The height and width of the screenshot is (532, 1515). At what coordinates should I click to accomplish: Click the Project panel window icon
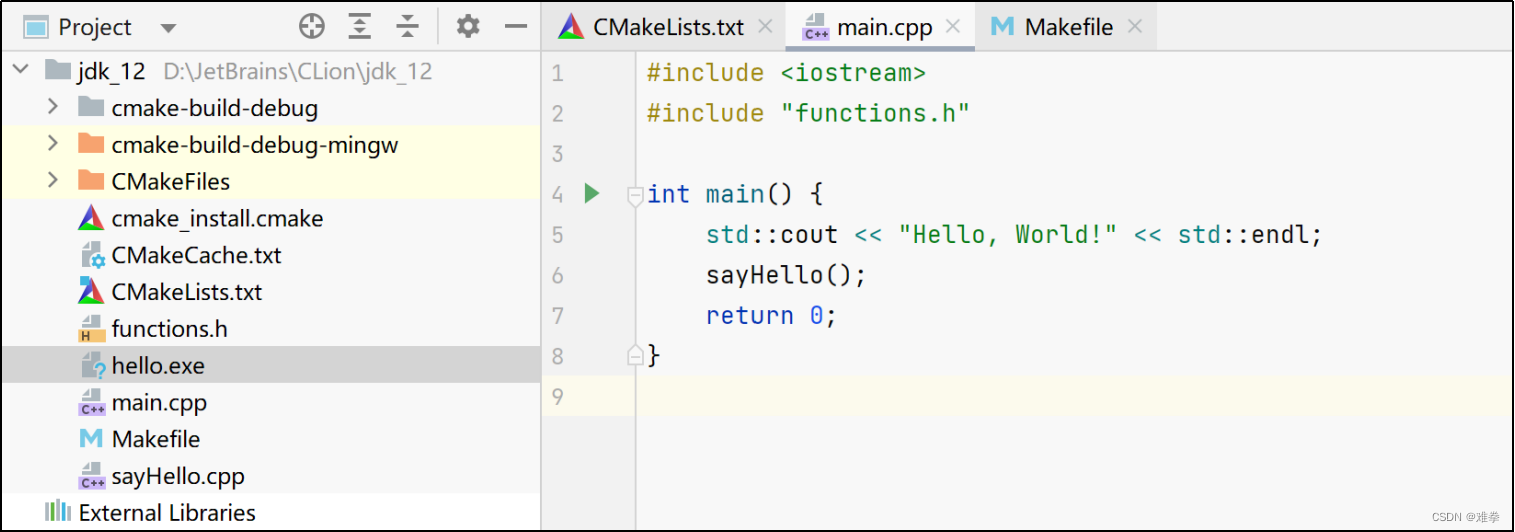click(x=36, y=27)
